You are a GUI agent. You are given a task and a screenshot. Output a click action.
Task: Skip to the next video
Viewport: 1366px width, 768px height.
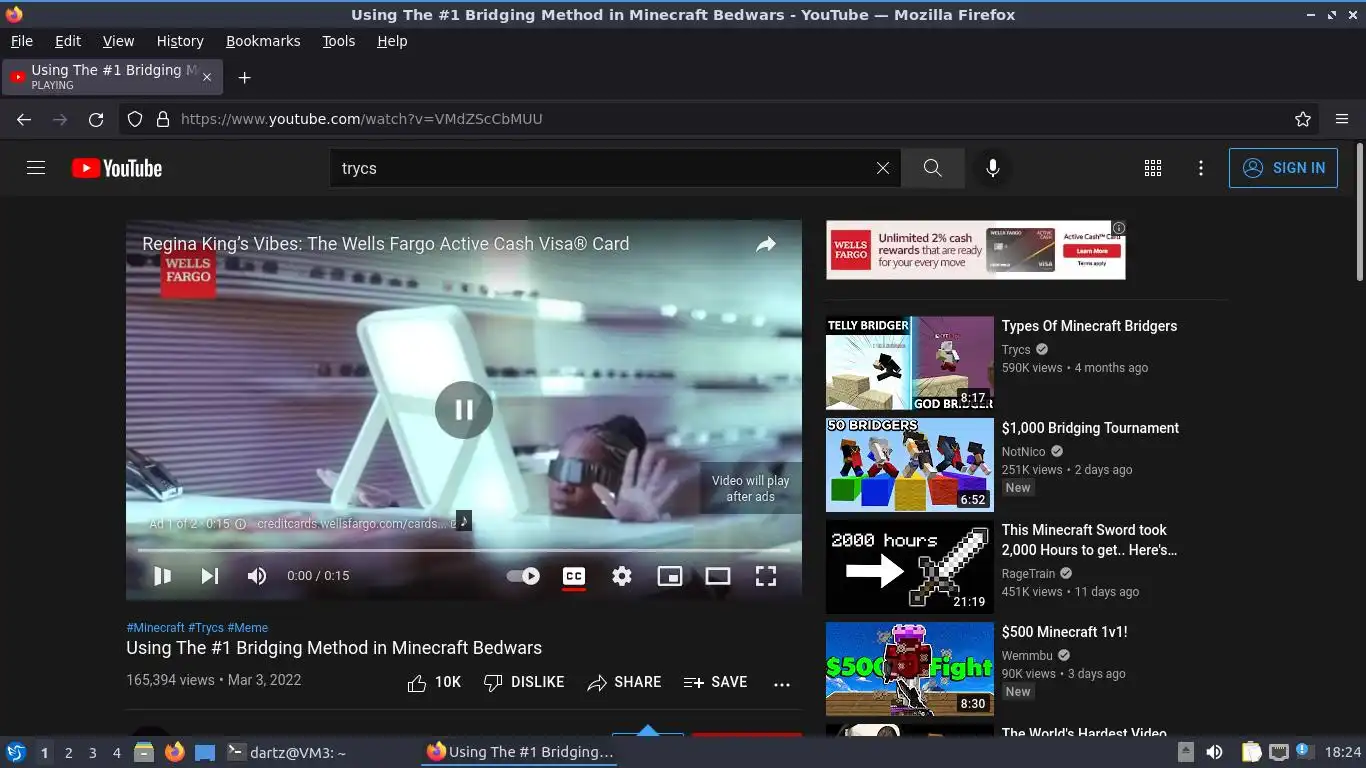coord(210,576)
